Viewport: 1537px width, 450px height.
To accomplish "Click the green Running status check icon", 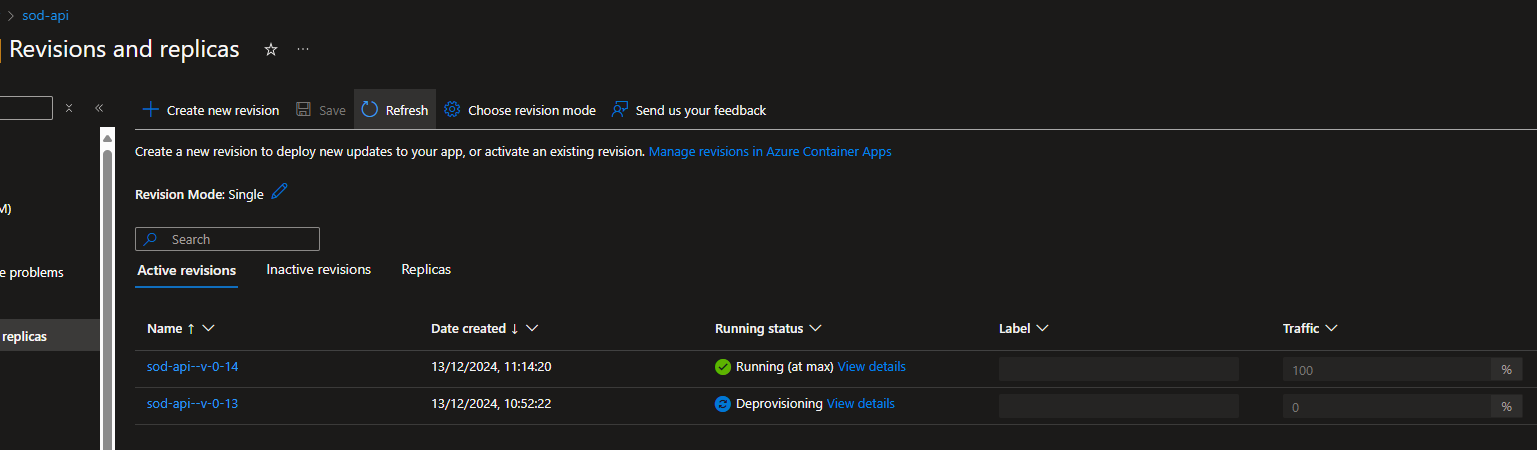I will click(723, 367).
